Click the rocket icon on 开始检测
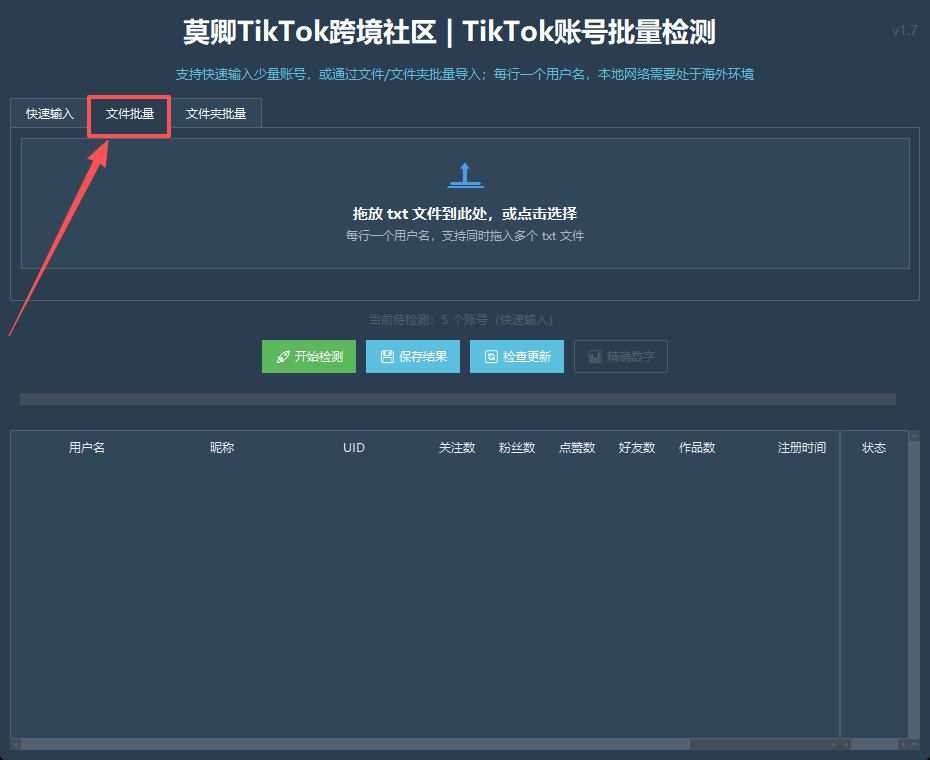This screenshot has width=930, height=760. click(283, 357)
